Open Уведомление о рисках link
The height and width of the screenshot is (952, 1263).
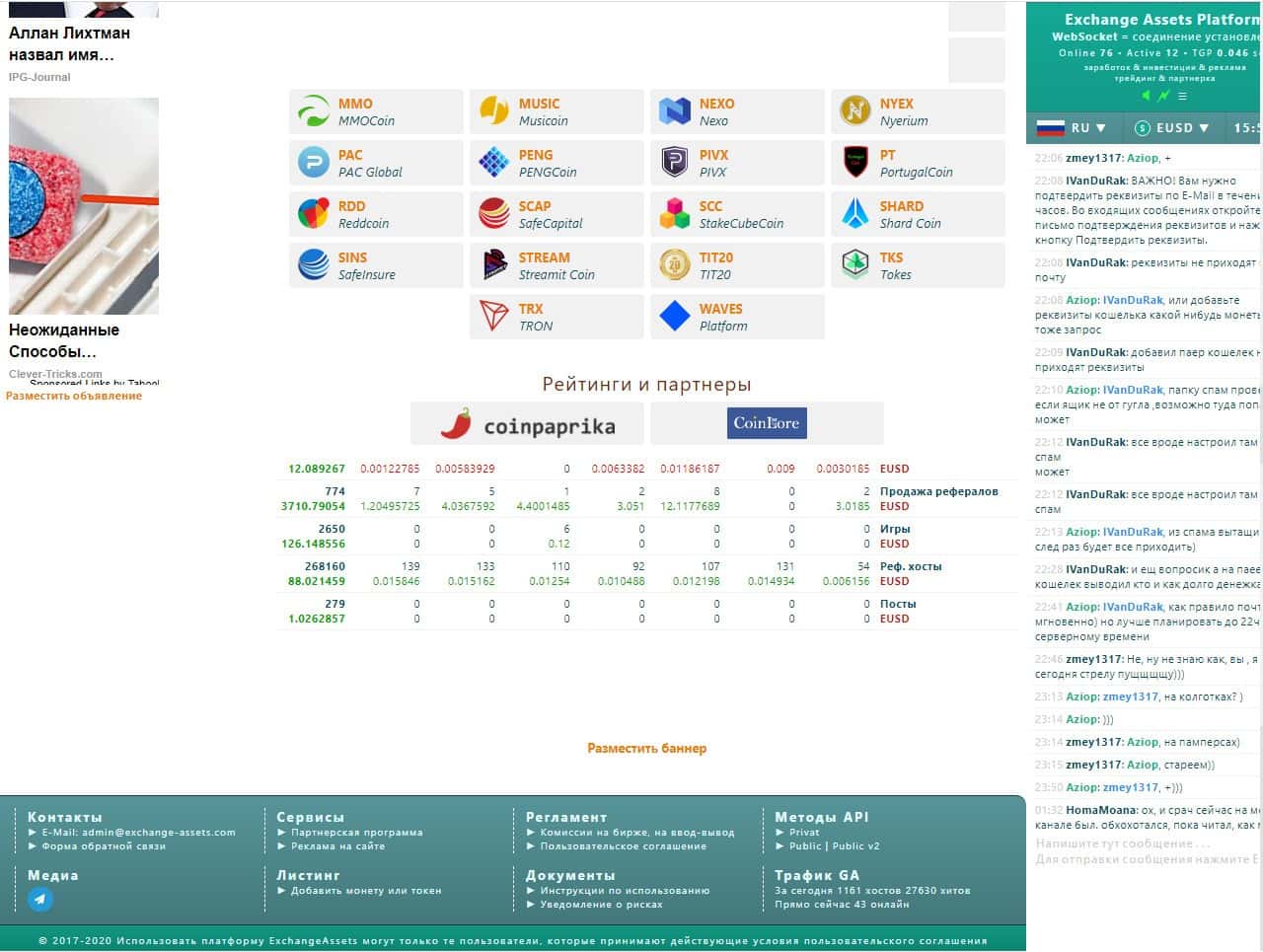(x=601, y=905)
